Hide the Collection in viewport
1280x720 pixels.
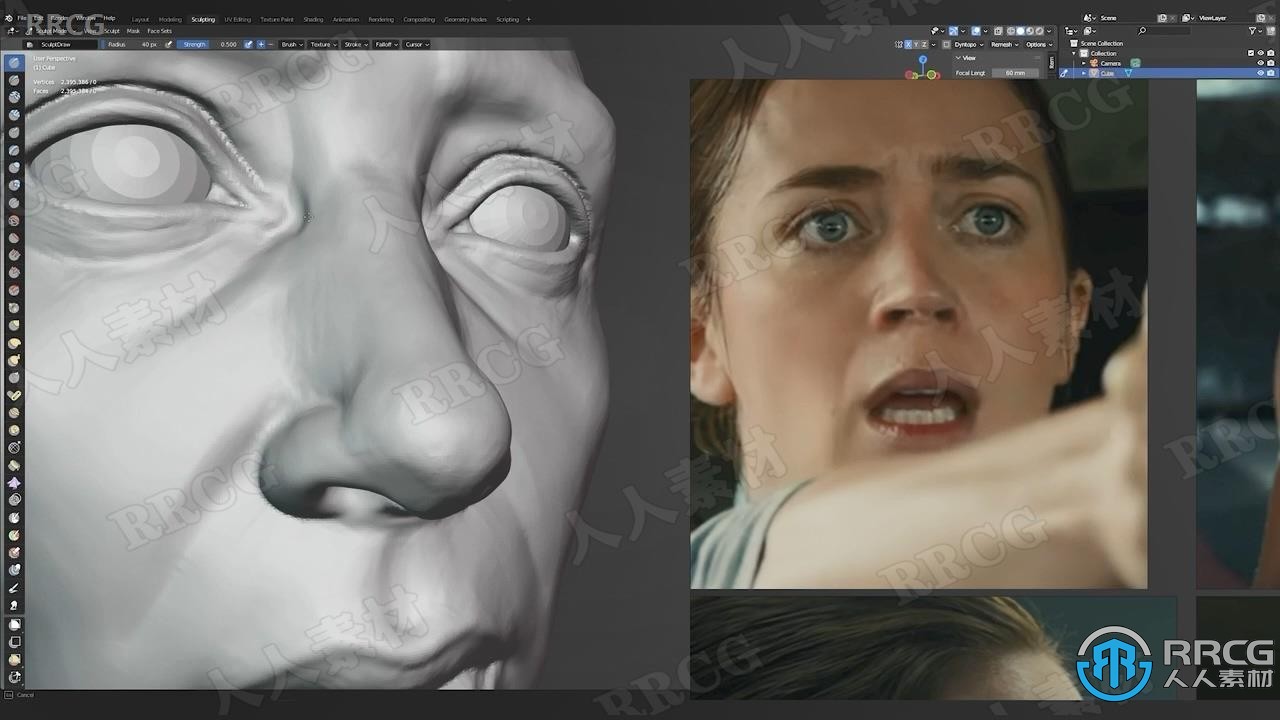[x=1260, y=54]
